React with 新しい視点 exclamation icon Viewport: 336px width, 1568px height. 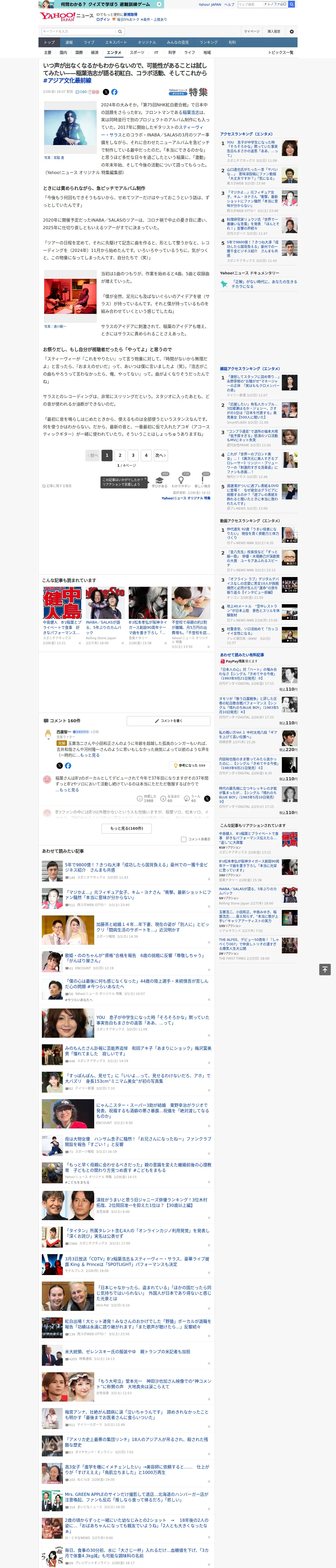(203, 480)
